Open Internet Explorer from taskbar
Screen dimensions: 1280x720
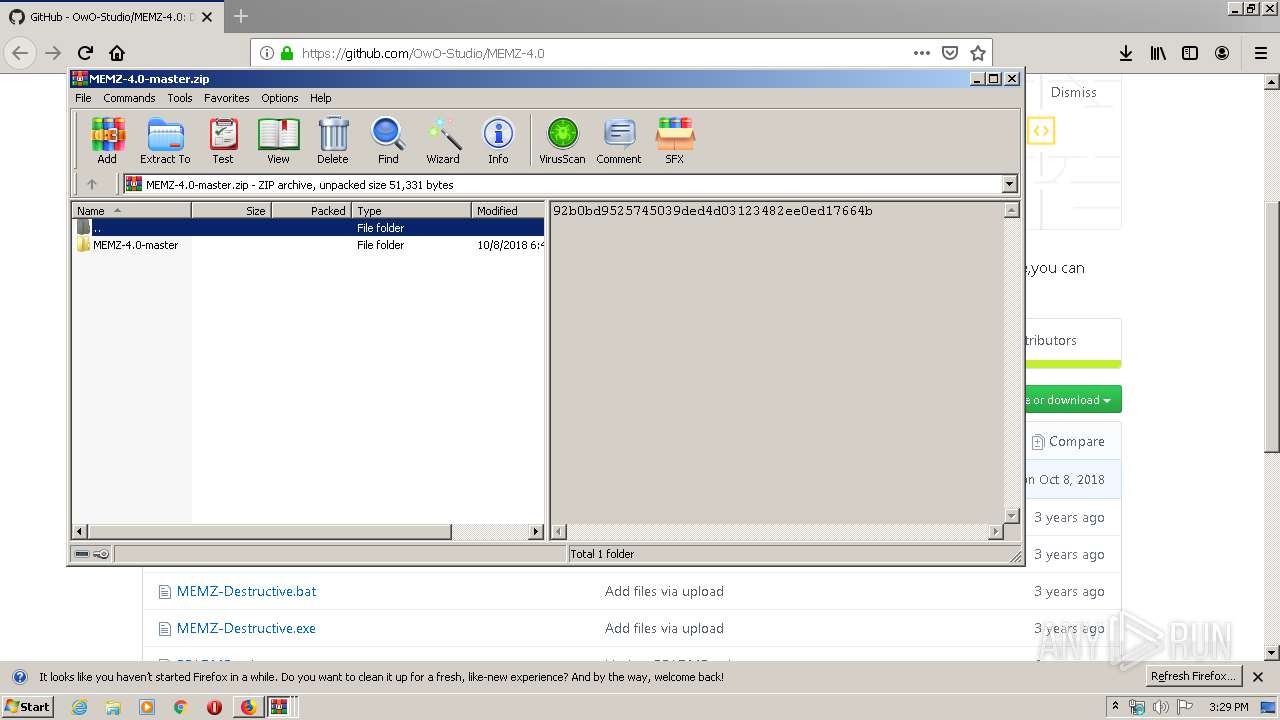click(x=79, y=707)
